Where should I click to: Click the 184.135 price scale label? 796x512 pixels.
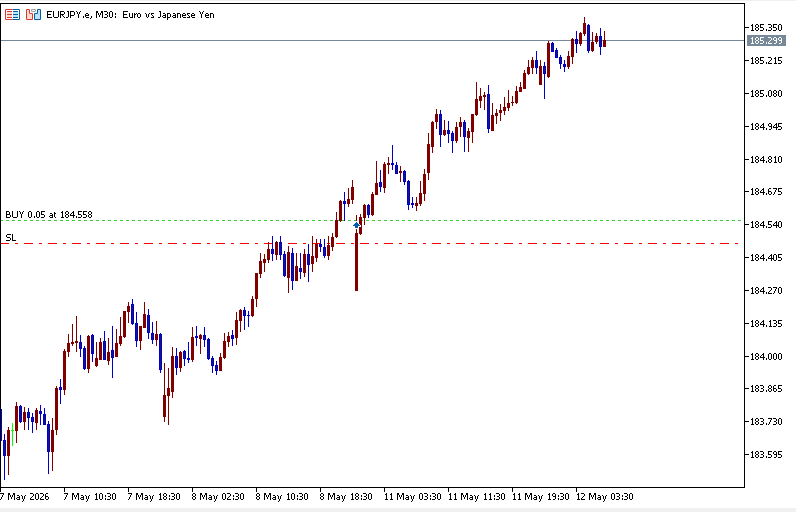(x=766, y=324)
